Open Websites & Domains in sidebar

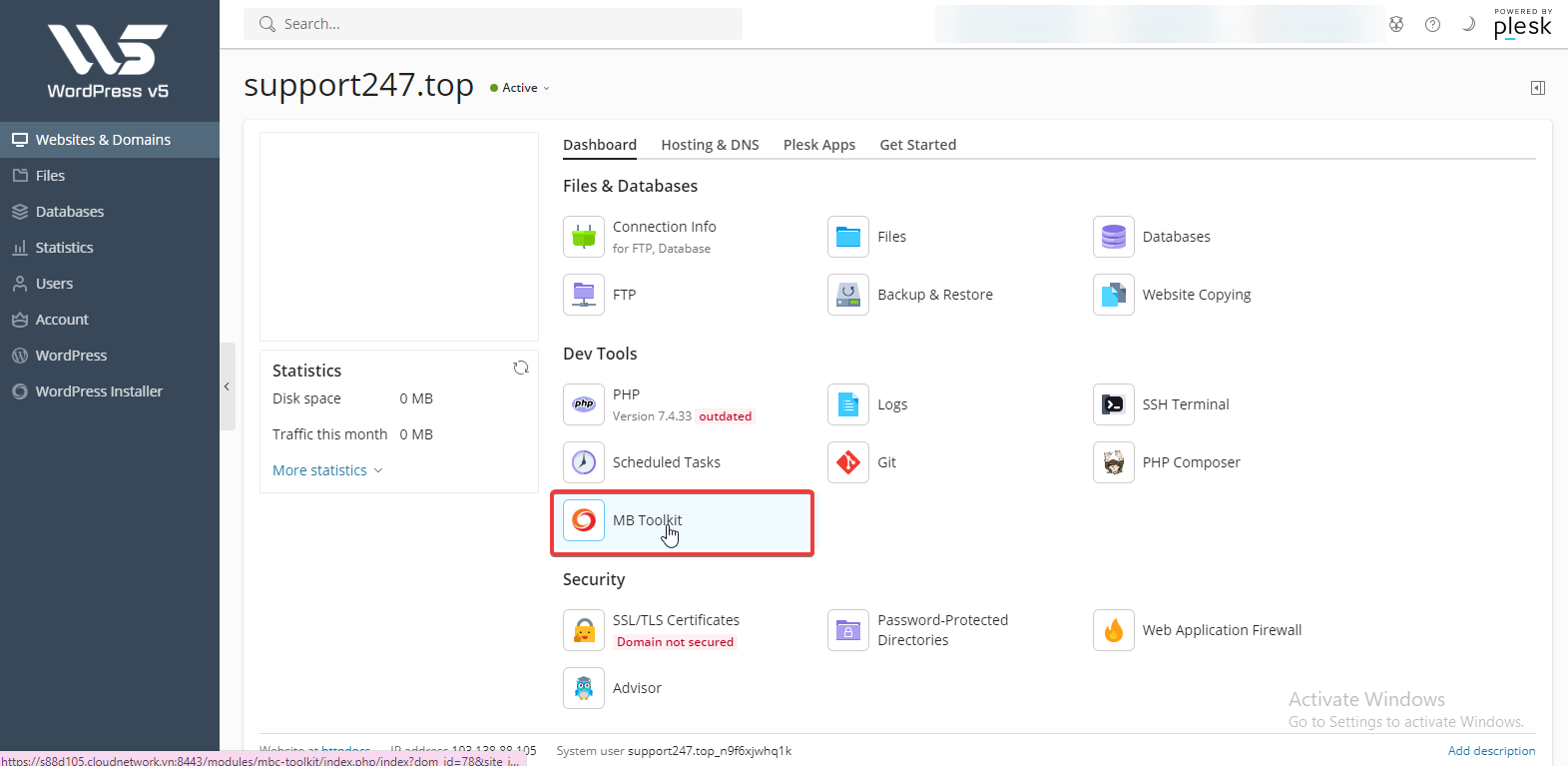(x=110, y=140)
